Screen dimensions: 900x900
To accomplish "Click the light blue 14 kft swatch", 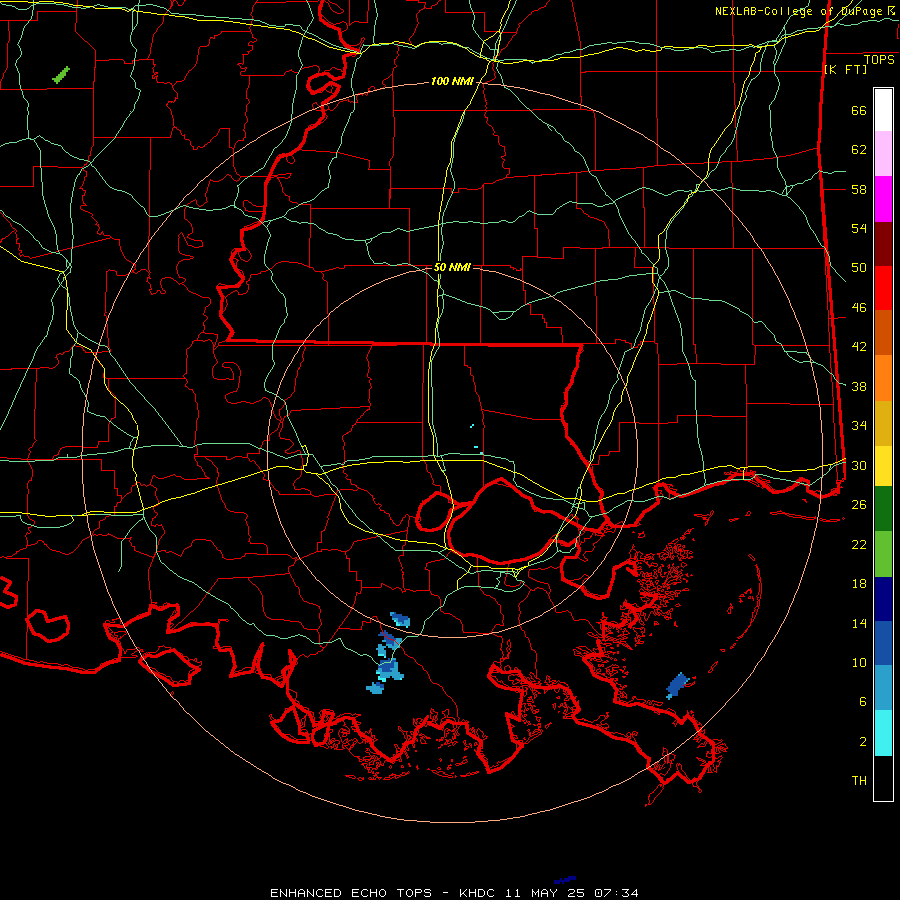I will (883, 688).
